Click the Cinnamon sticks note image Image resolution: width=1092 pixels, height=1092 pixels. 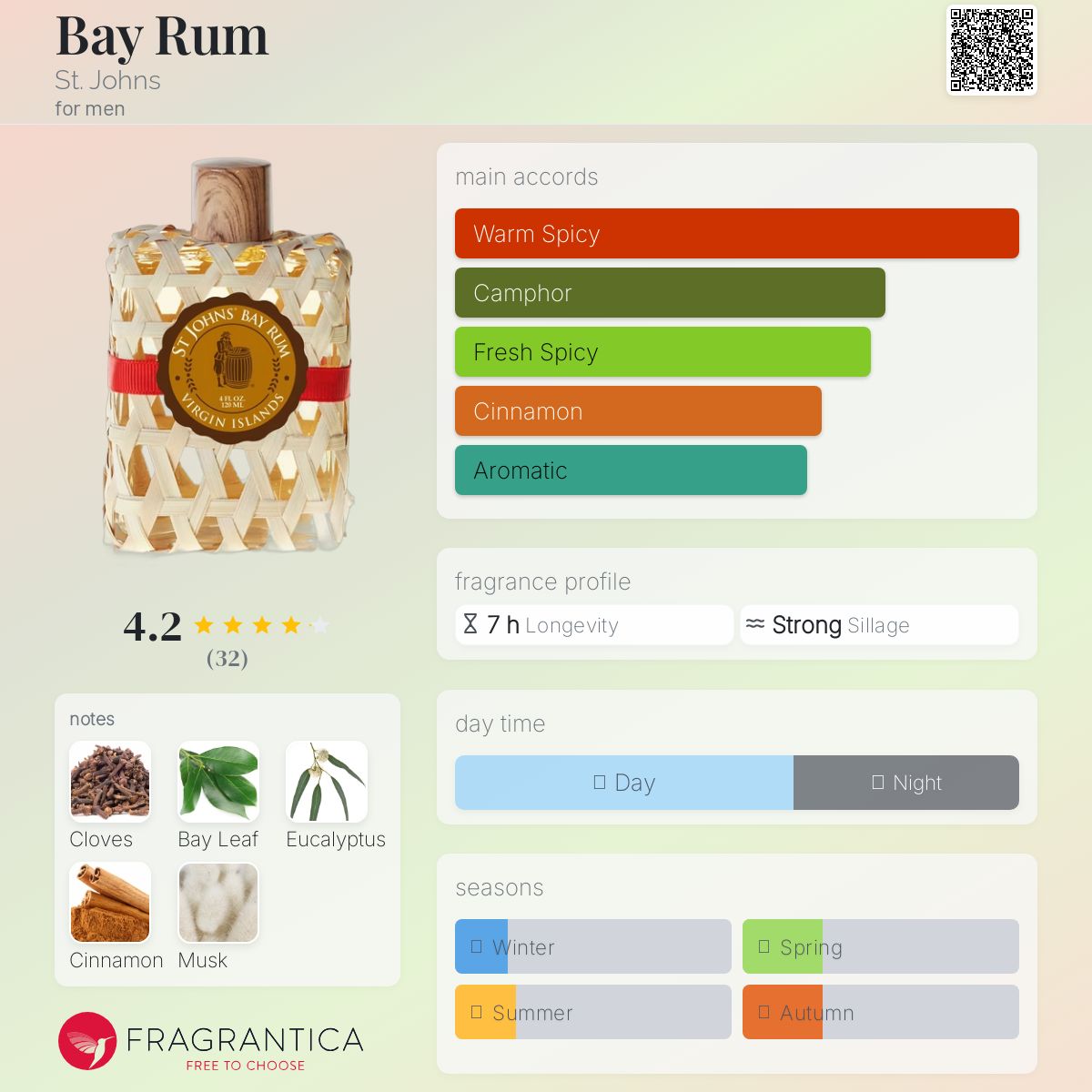click(110, 903)
